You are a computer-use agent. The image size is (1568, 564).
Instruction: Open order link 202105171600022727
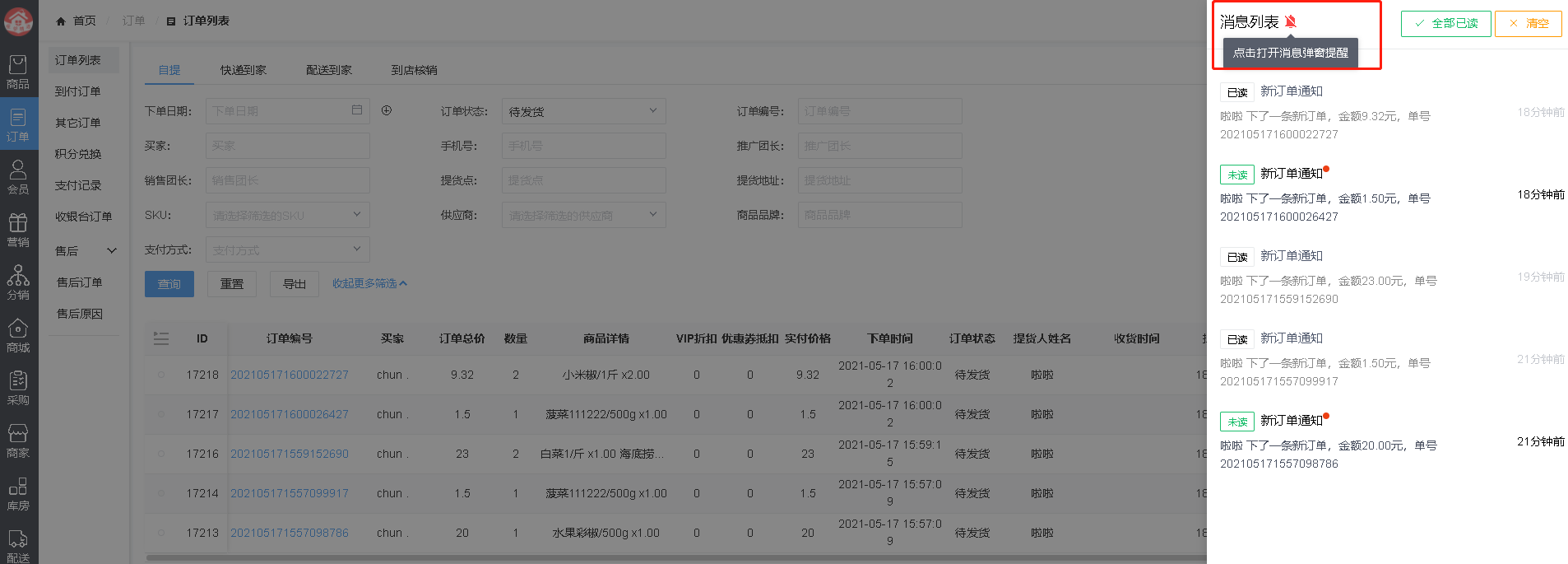coord(290,375)
